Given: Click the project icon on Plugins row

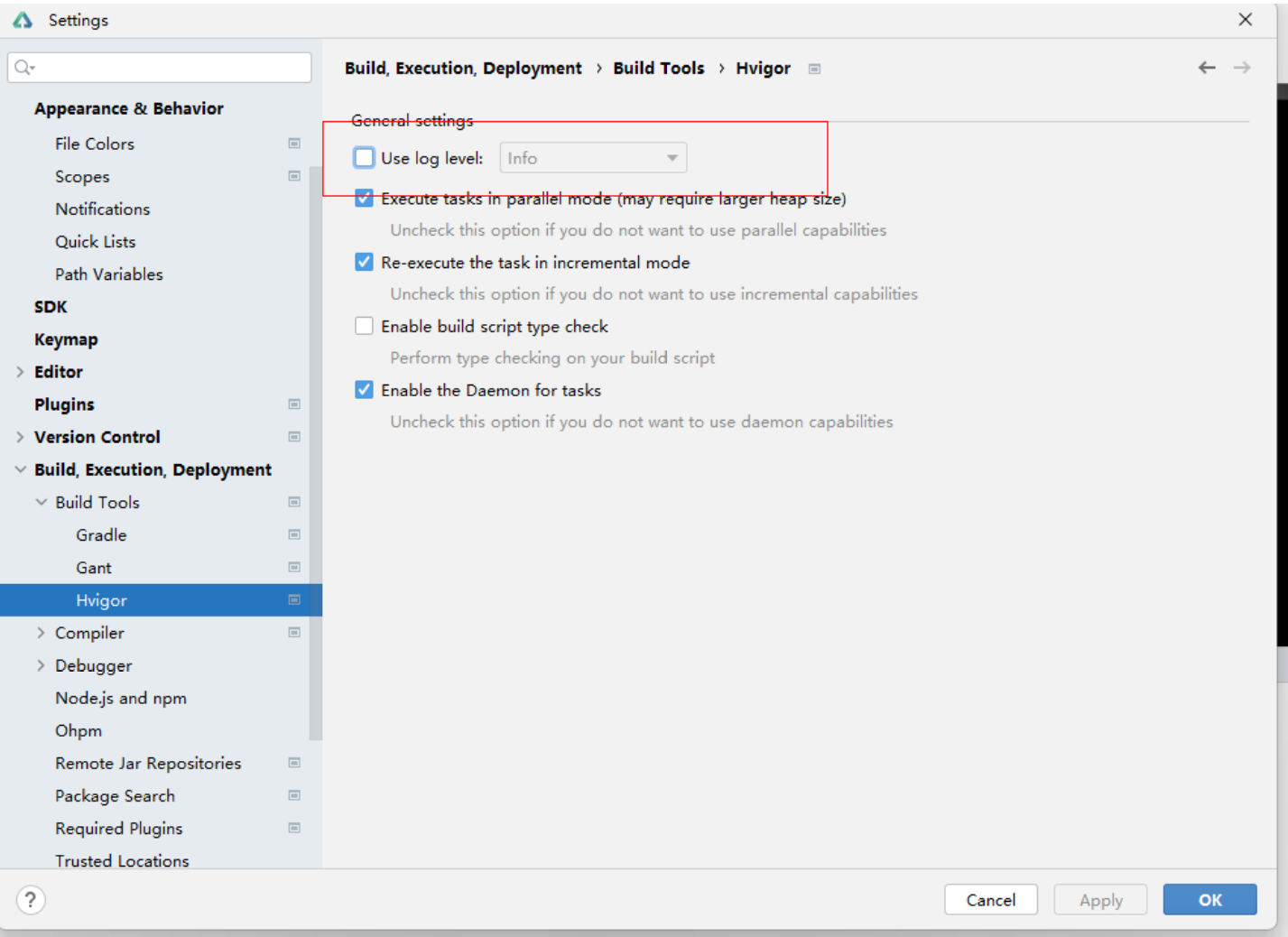Looking at the screenshot, I should 294,404.
